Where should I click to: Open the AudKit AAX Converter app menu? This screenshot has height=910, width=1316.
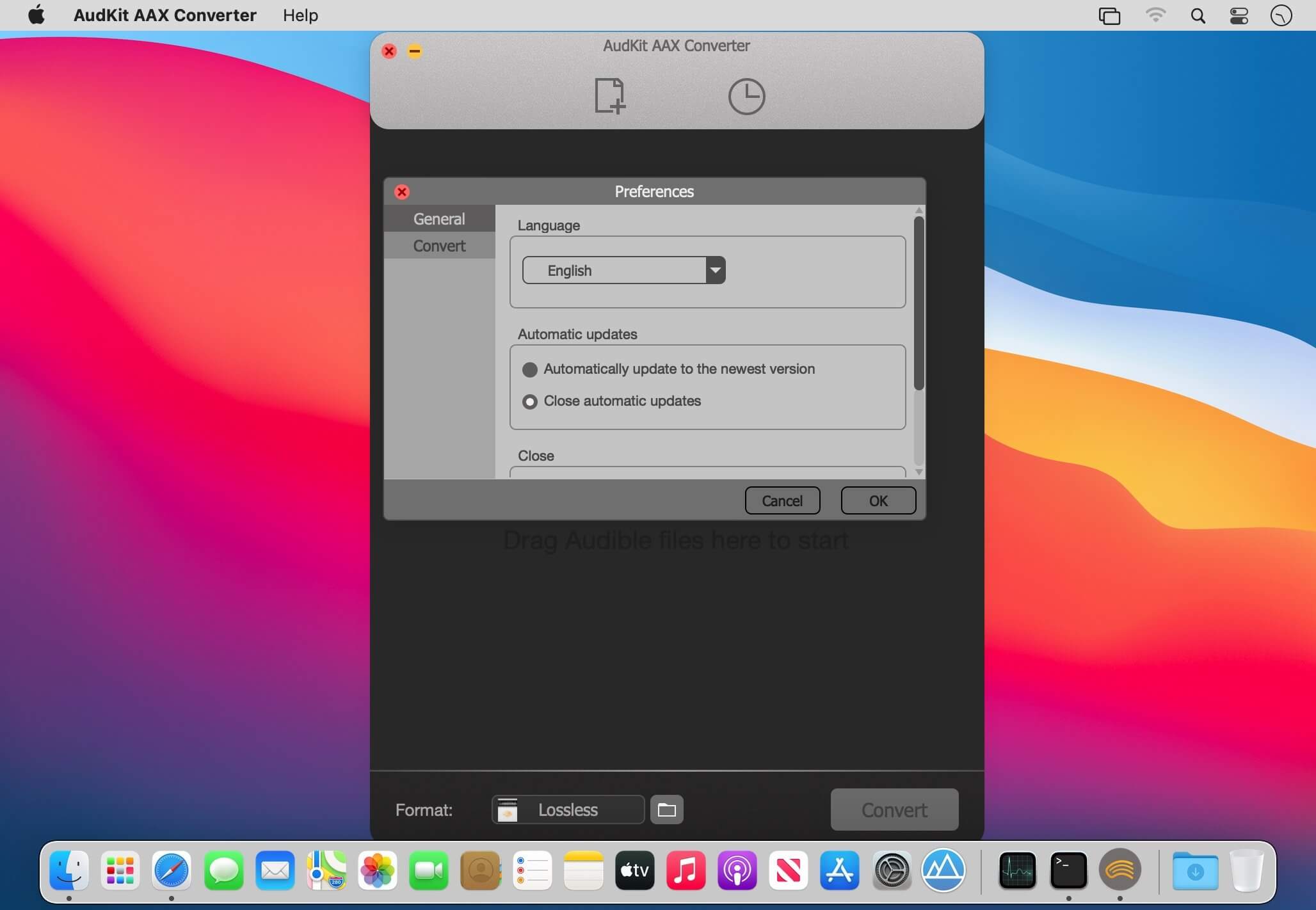pos(165,15)
